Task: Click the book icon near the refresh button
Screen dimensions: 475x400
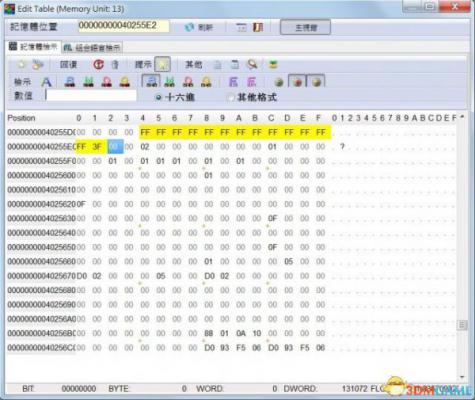Action: pos(258,27)
